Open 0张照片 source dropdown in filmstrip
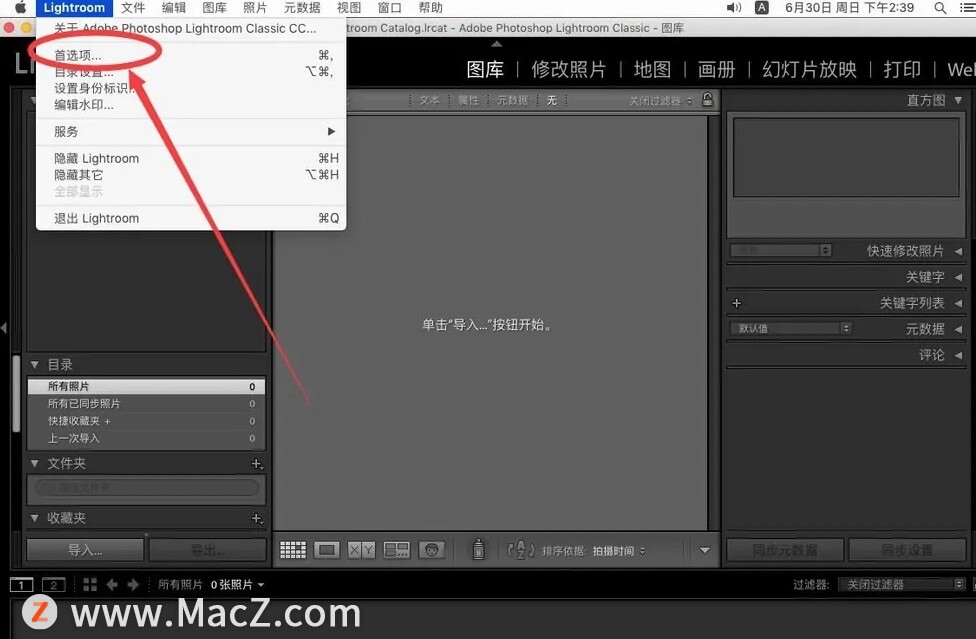Viewport: 976px width, 639px height. [x=237, y=585]
